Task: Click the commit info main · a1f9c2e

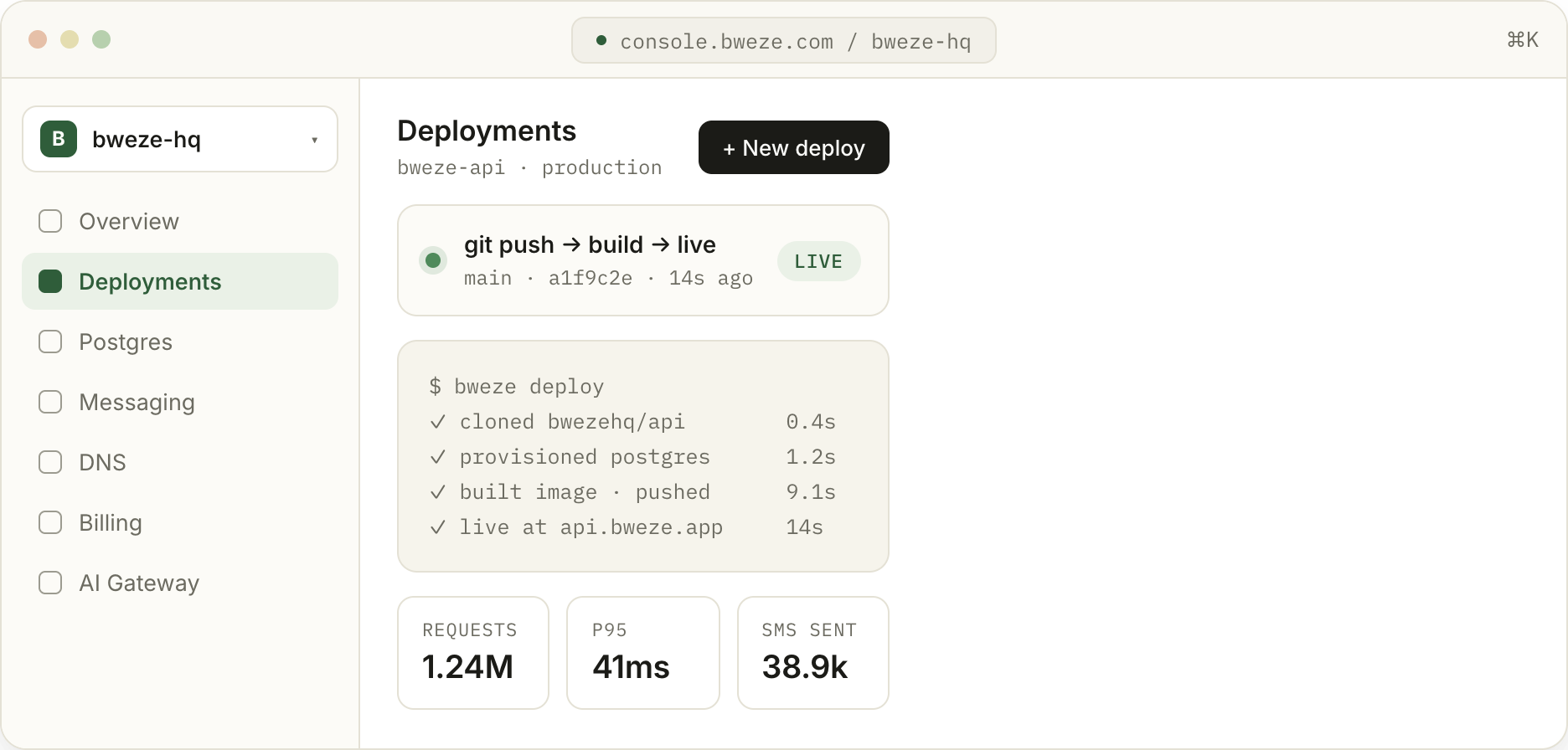Action: (x=549, y=278)
